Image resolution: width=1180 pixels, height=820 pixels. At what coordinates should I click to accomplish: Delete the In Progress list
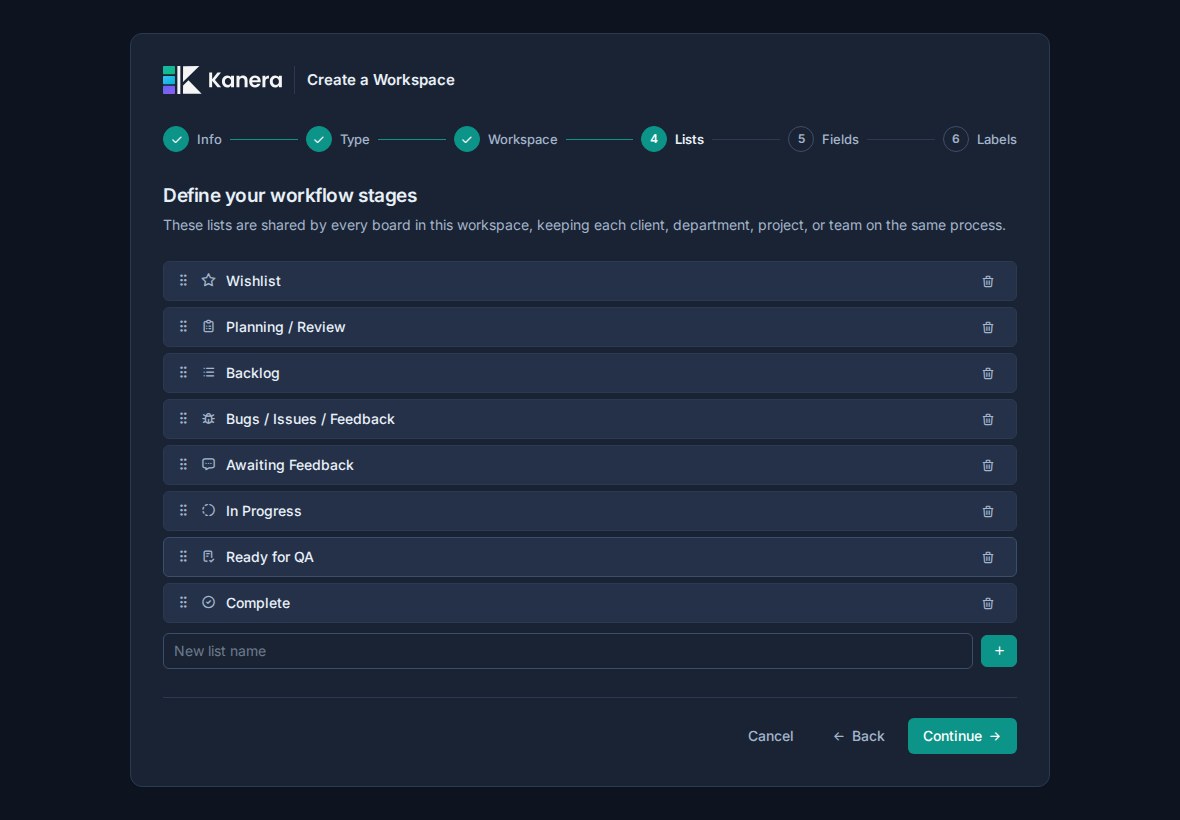pyautogui.click(x=987, y=512)
